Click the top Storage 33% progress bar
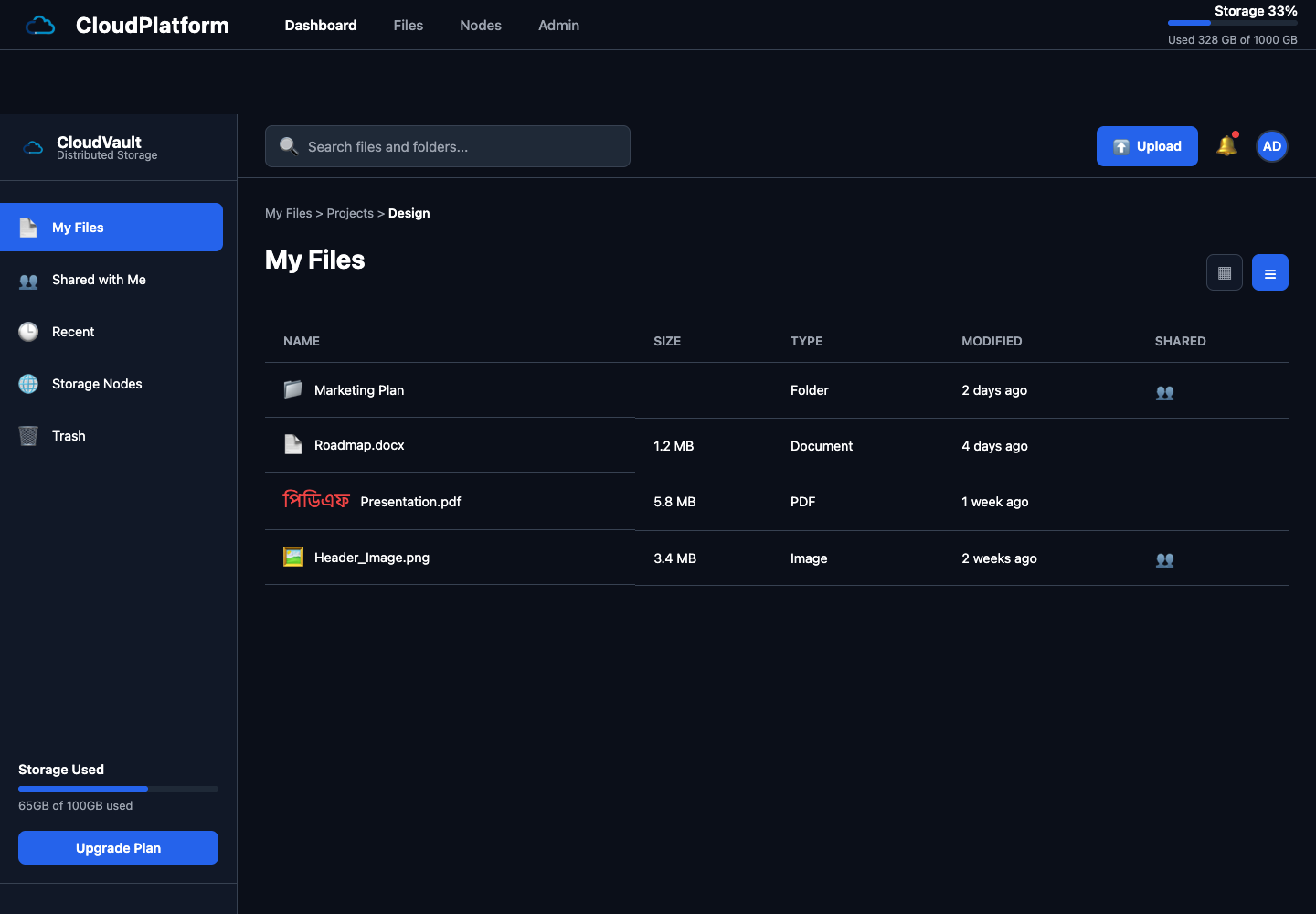The width and height of the screenshot is (1316, 914). tap(1232, 23)
